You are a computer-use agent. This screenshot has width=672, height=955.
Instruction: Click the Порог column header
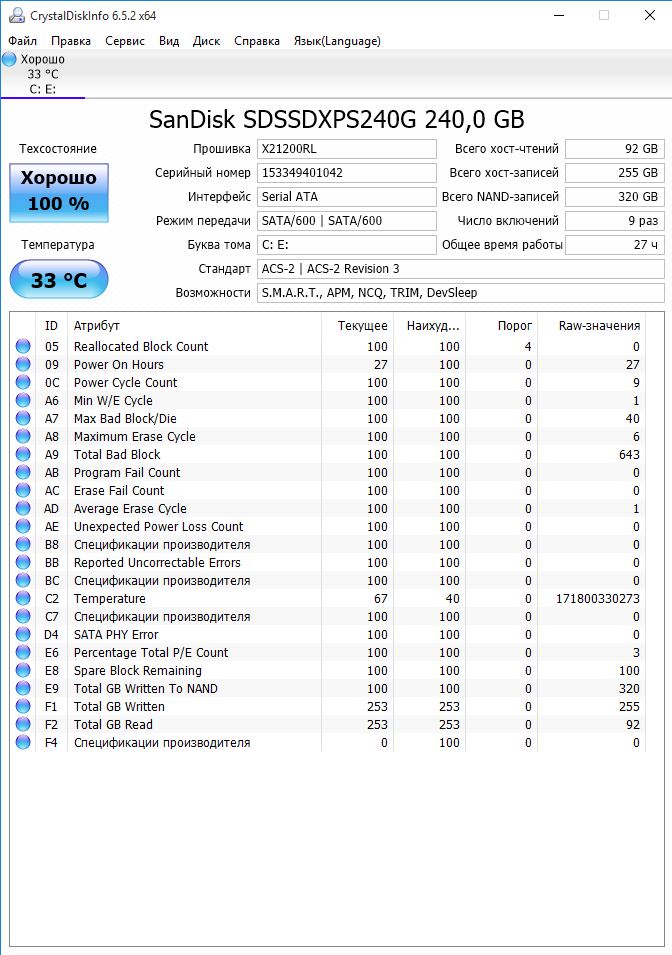coord(502,326)
